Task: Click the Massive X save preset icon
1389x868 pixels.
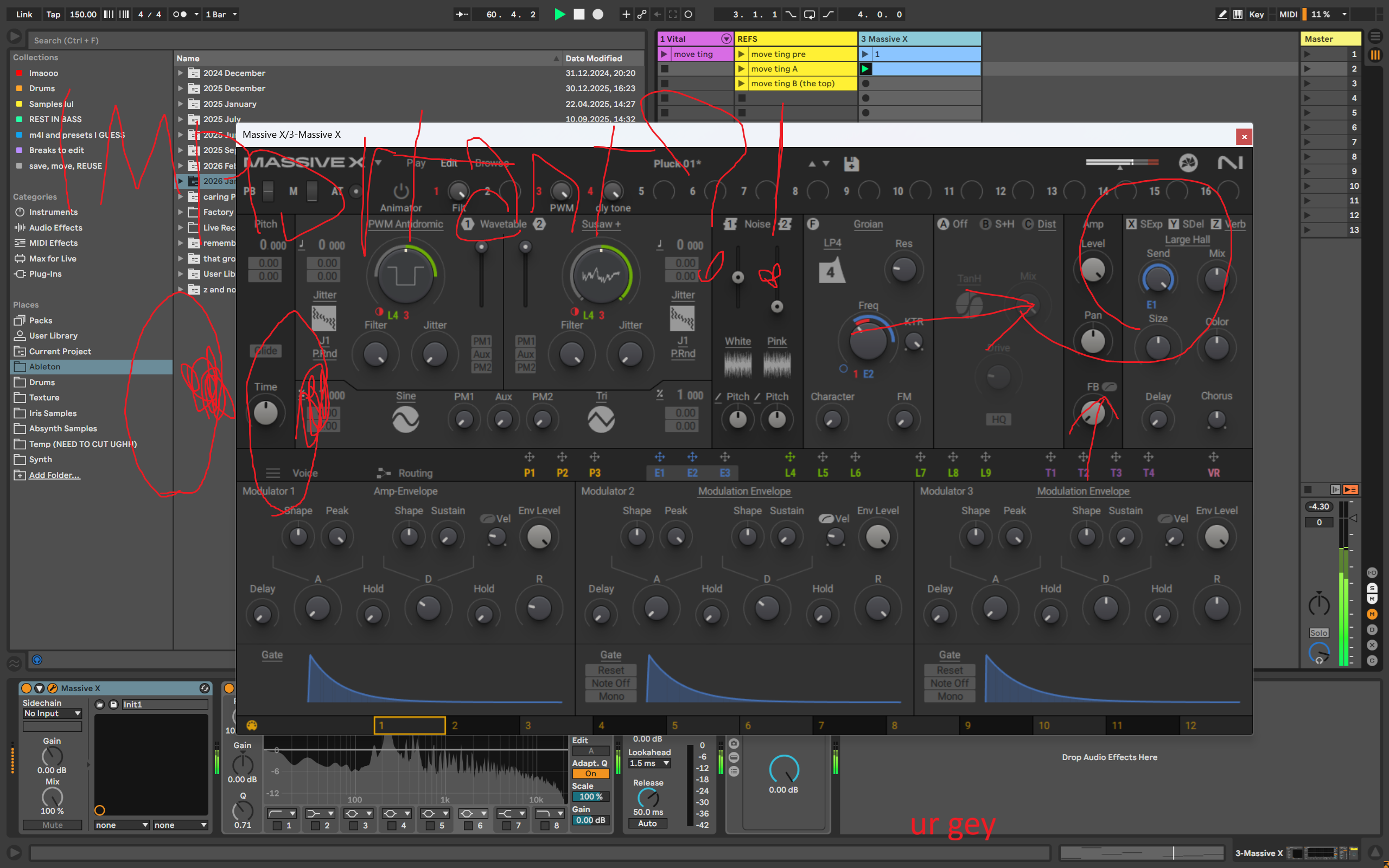Action: 851,164
